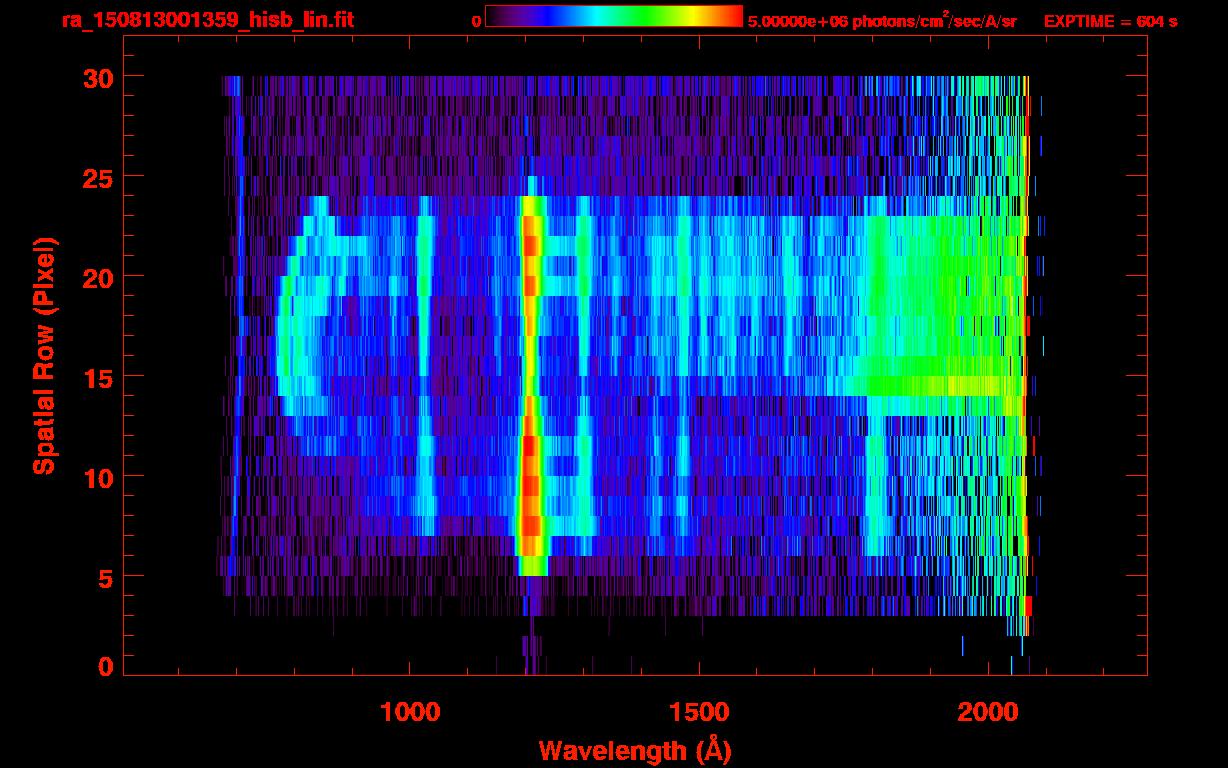Click the filename ra_150813001359_hisb_lin.fit

(x=206, y=20)
